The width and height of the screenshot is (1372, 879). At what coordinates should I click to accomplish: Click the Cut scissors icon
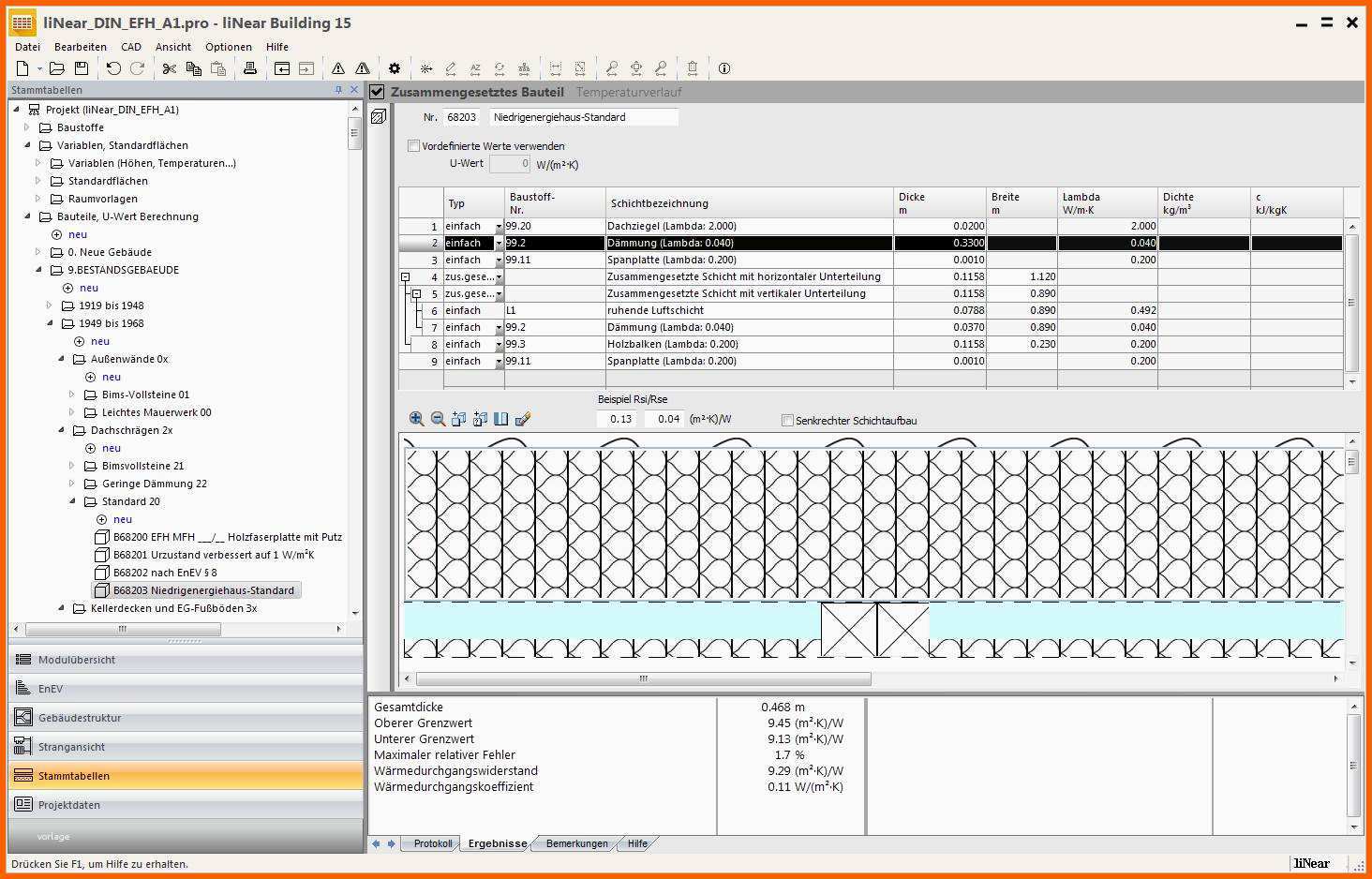[170, 68]
